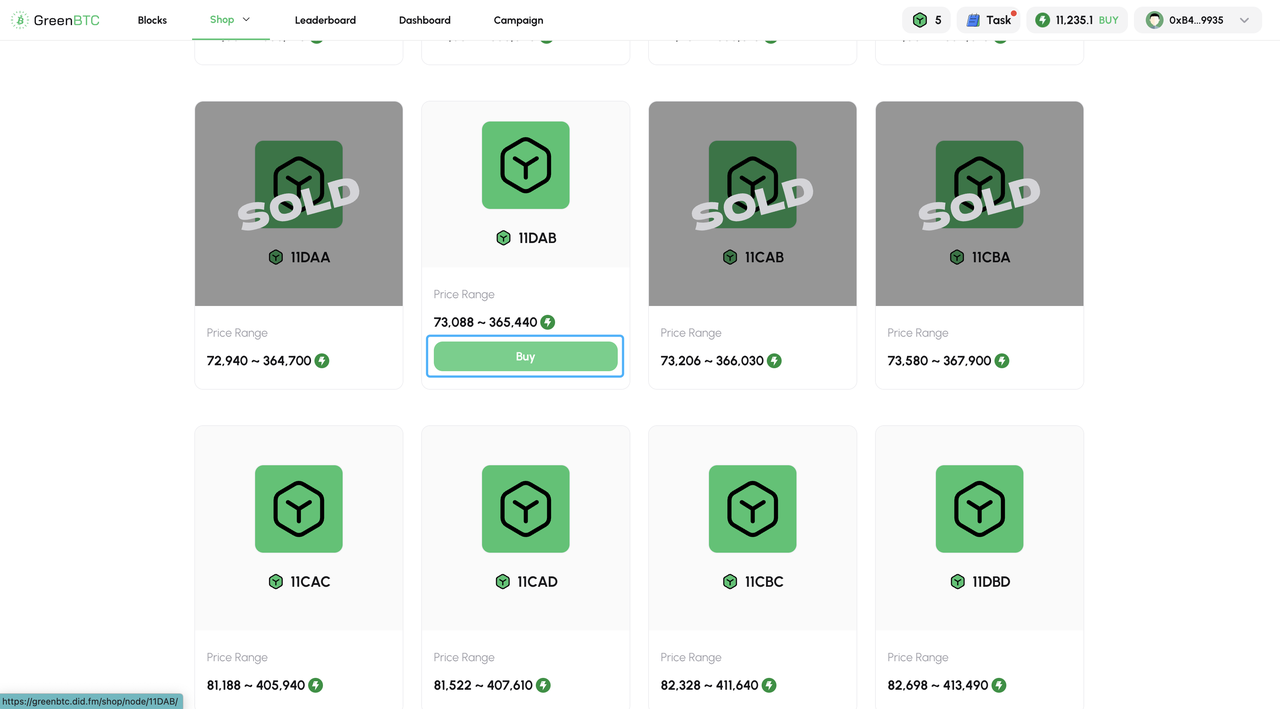Image resolution: width=1280 pixels, height=709 pixels.
Task: Navigate to the Dashboard page
Action: tap(424, 20)
